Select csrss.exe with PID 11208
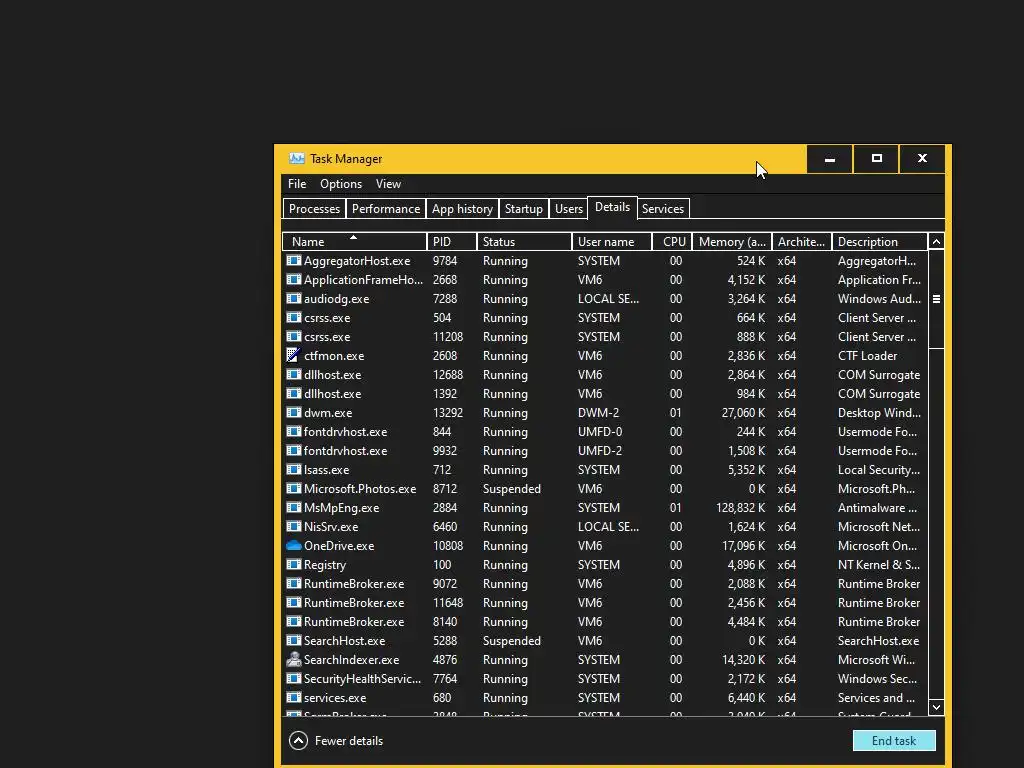 pyautogui.click(x=605, y=336)
